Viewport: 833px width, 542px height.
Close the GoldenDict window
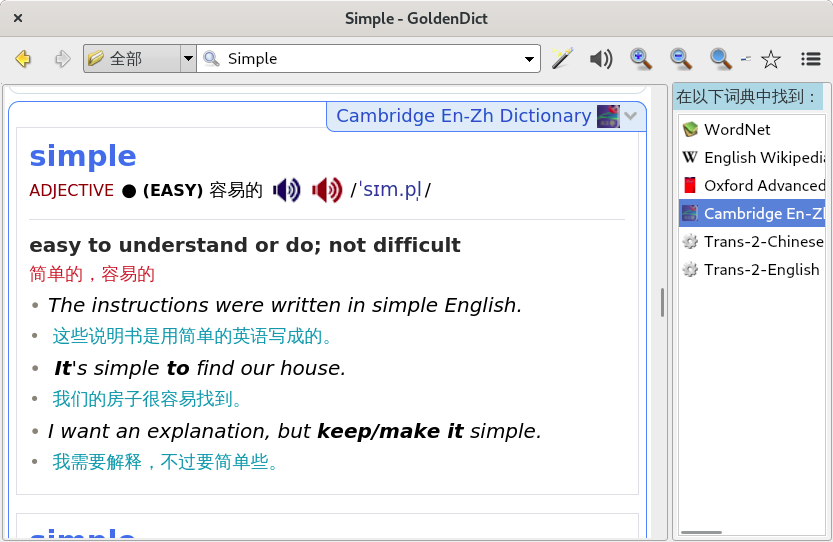coord(18,18)
